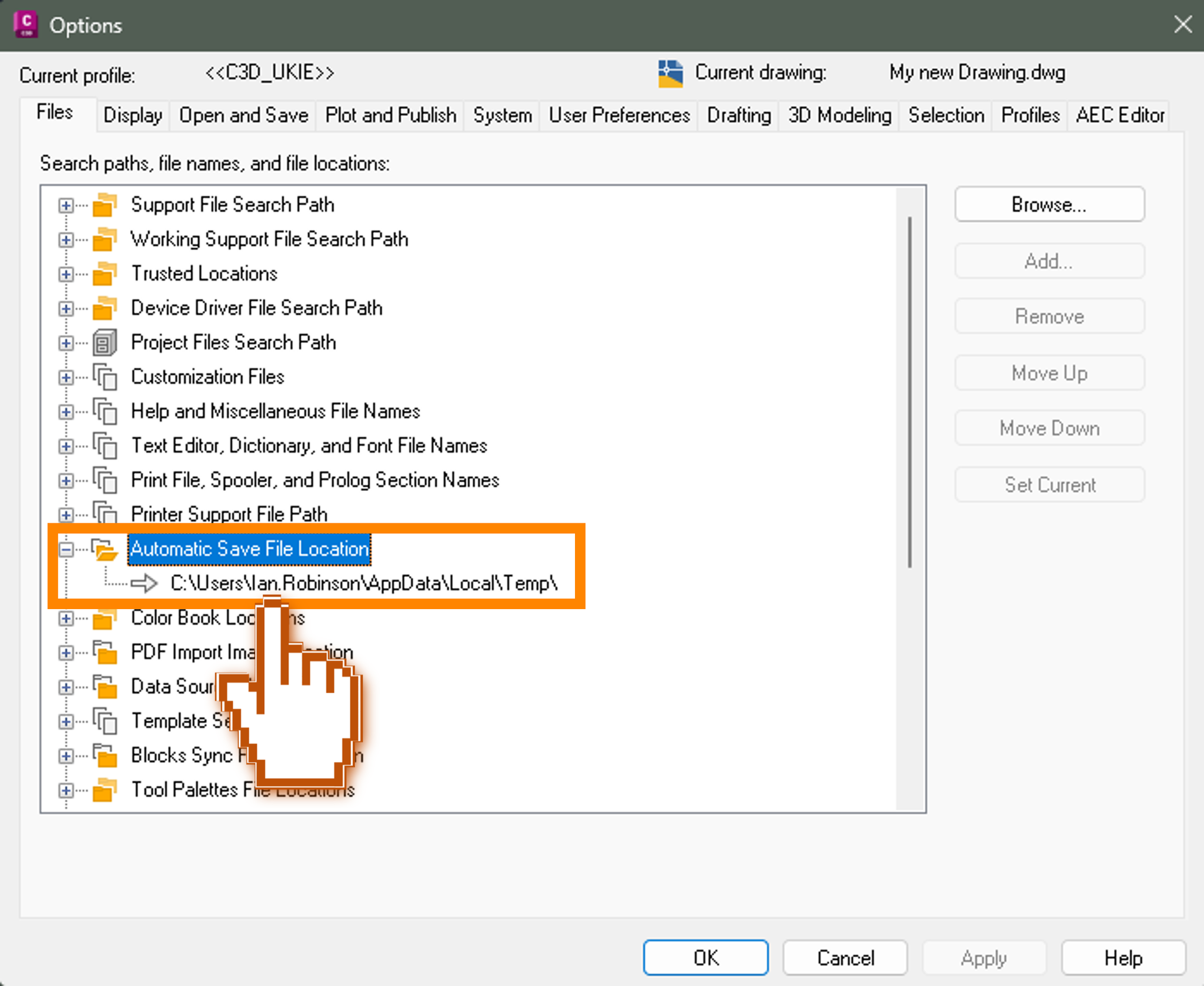Expand the Support File Search Path node

66,206
